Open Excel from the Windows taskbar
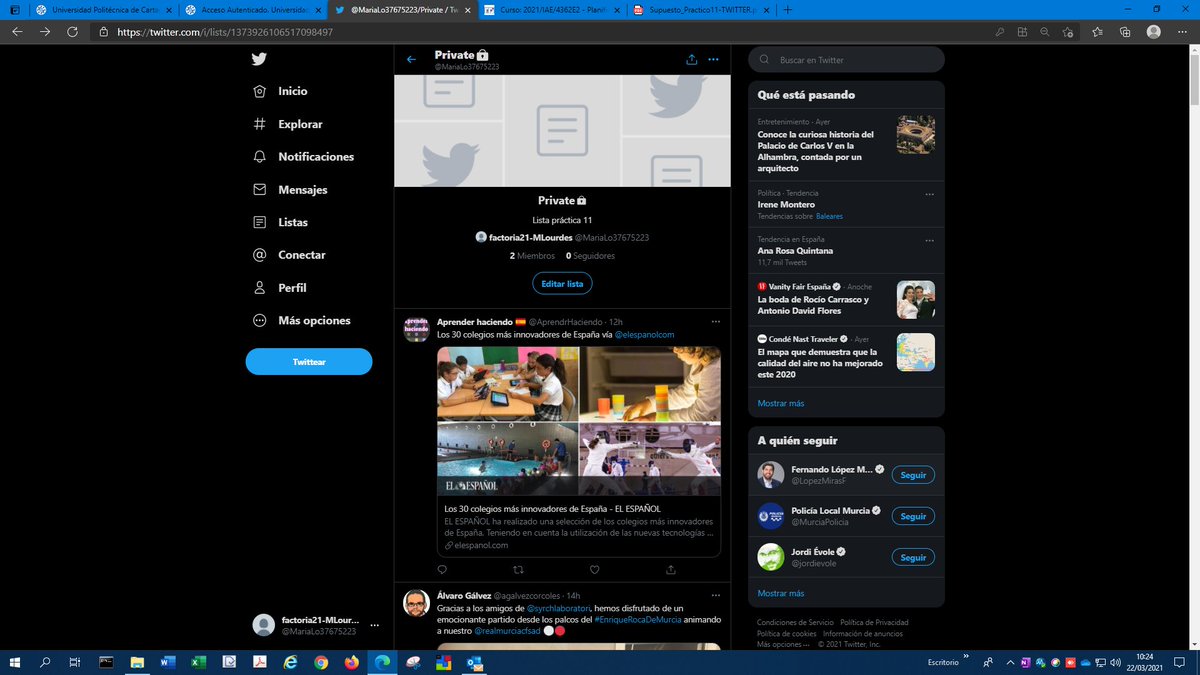 point(198,662)
